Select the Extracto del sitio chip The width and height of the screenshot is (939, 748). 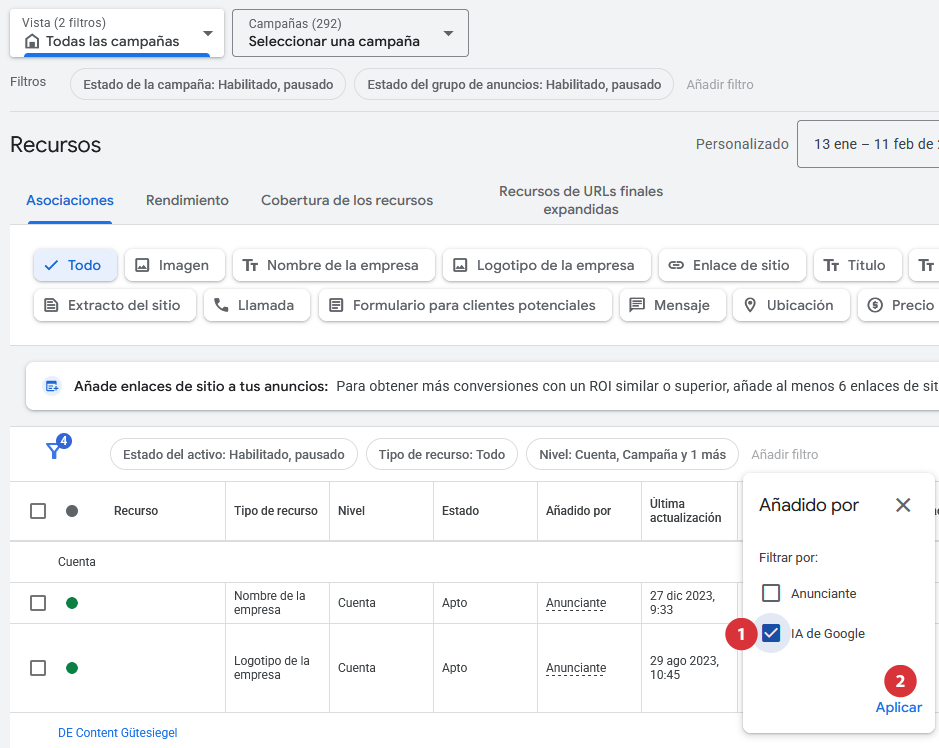113,305
